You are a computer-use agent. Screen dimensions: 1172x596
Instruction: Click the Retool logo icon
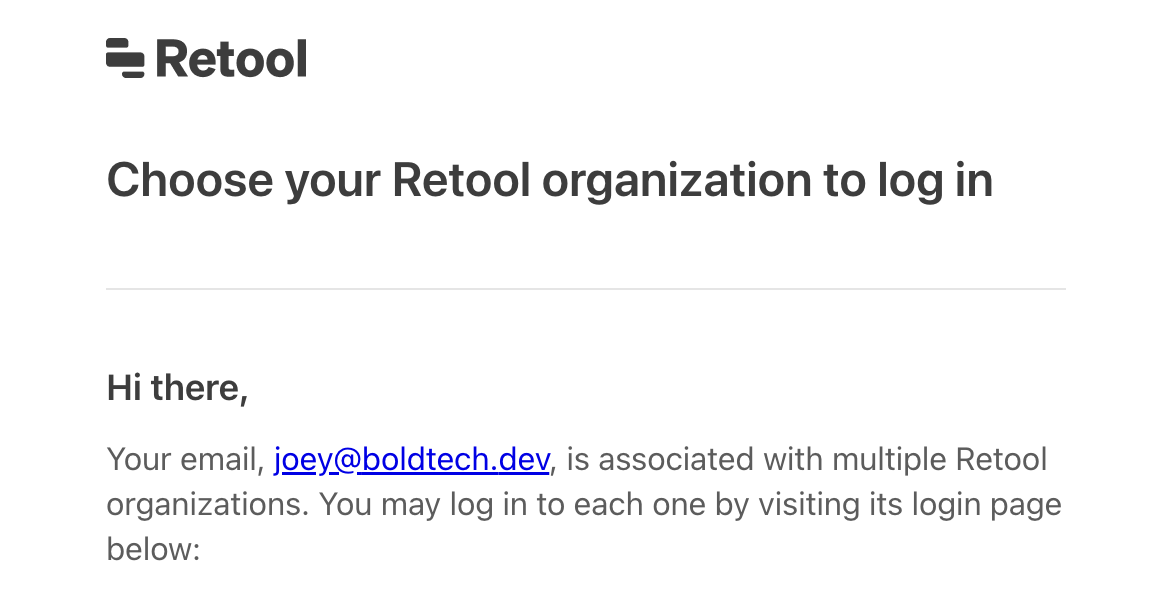pos(126,58)
